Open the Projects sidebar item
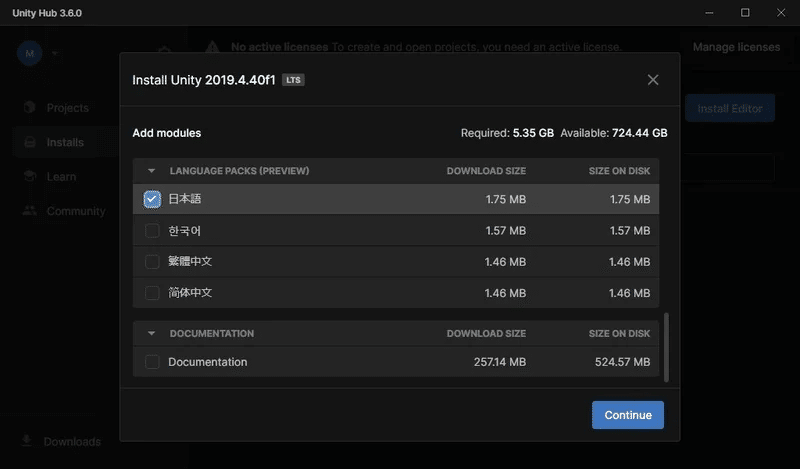Screen dimensions: 800x469 [x=67, y=108]
